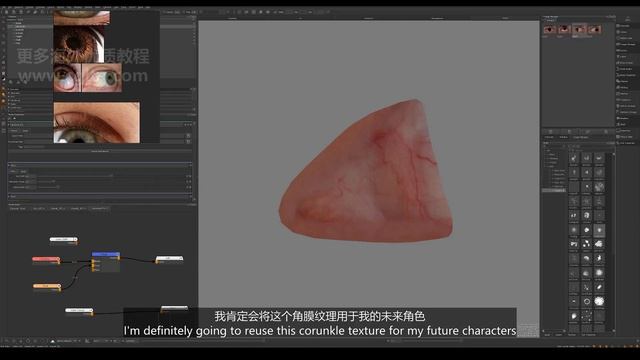
Task: Pick the three-blob splatter brush
Action: click(587, 244)
